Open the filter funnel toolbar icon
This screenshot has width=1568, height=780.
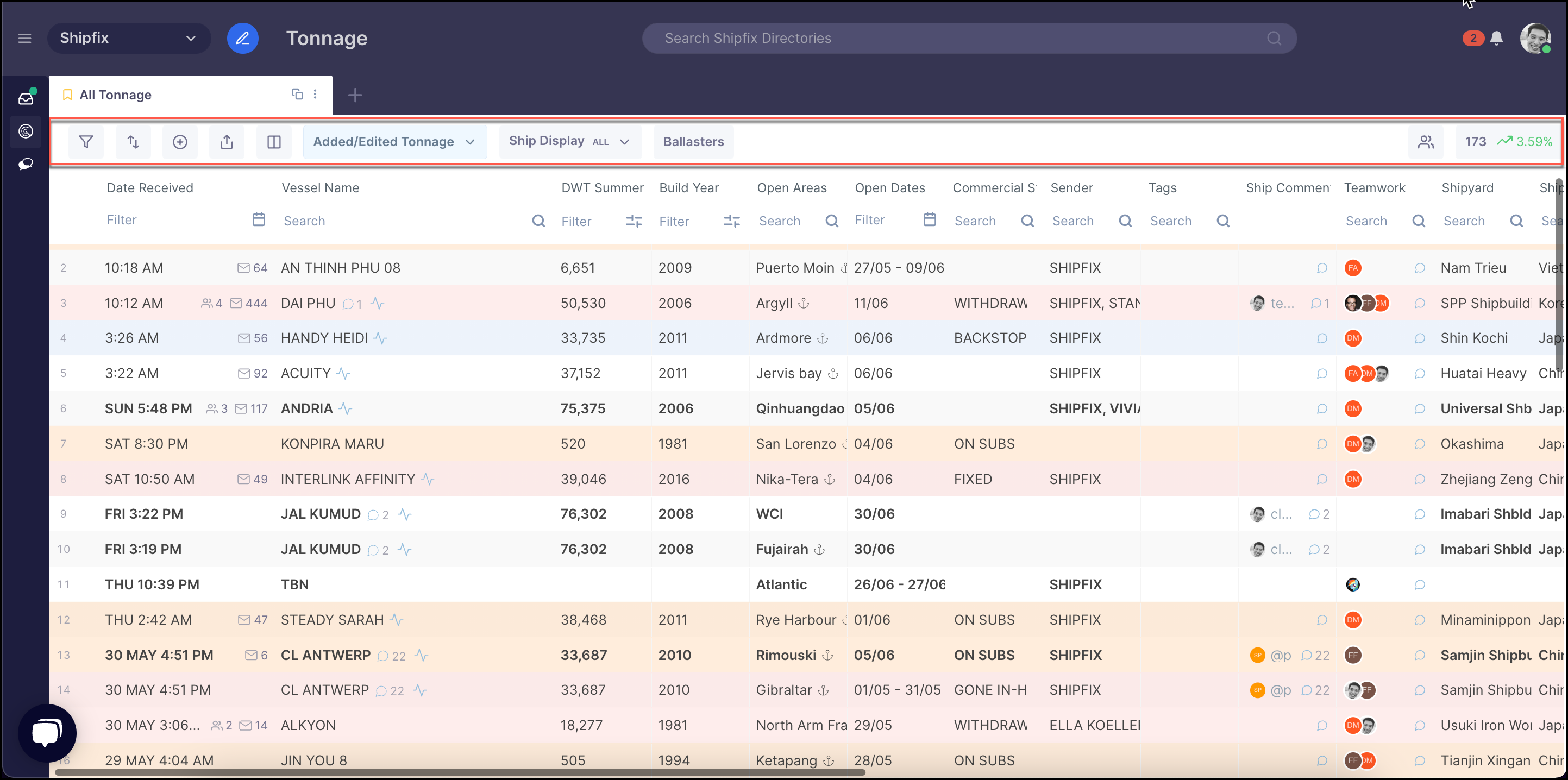tap(86, 142)
